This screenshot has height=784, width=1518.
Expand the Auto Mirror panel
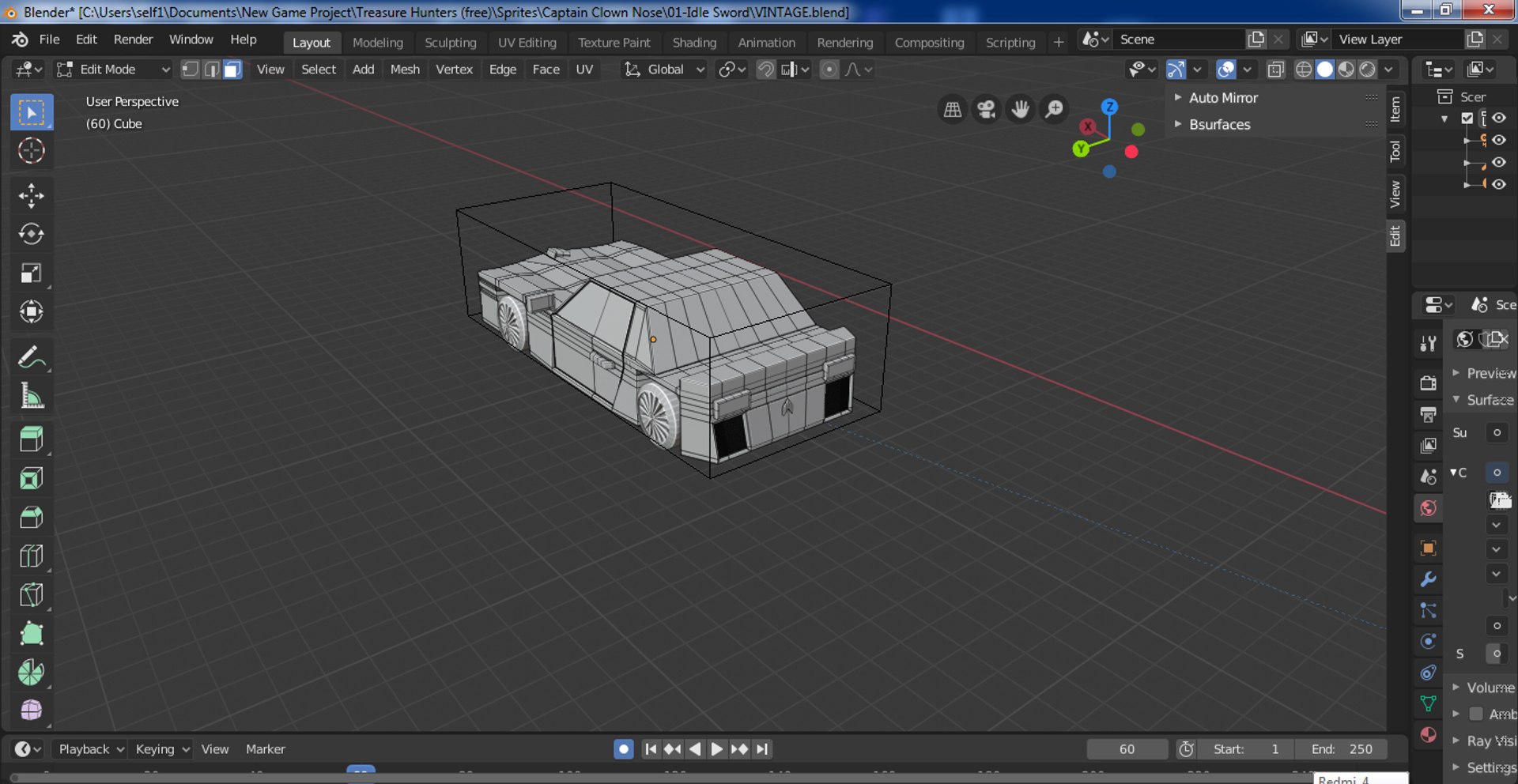pos(1222,98)
